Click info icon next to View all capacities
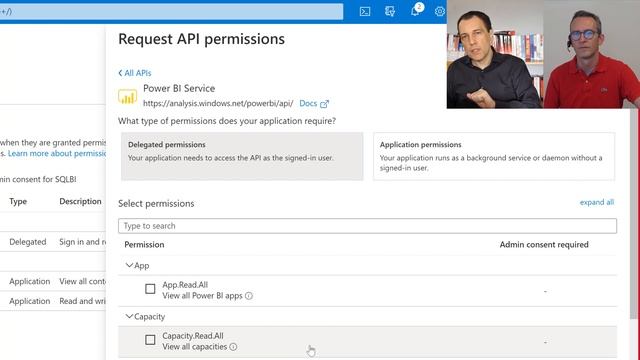Screen dimensions: 640x360 (x=233, y=347)
